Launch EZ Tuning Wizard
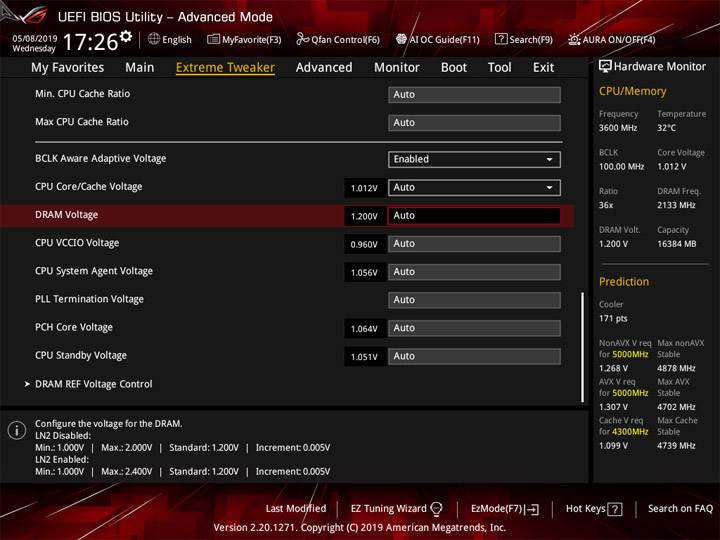 coord(388,508)
